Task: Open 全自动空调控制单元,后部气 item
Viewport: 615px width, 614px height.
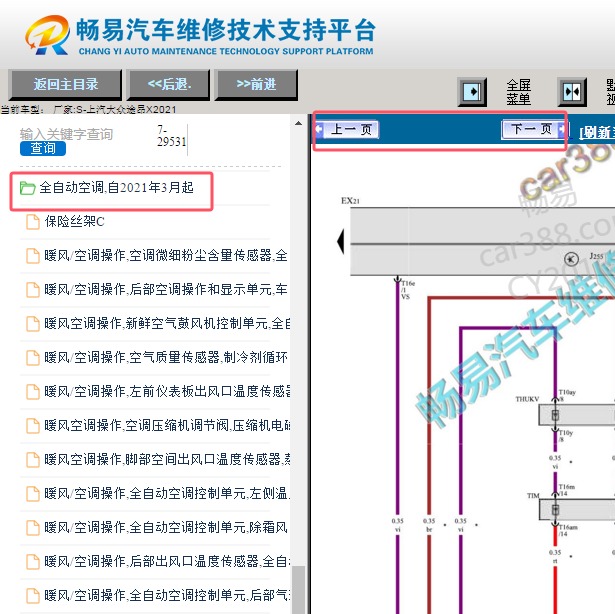Action: 167,595
